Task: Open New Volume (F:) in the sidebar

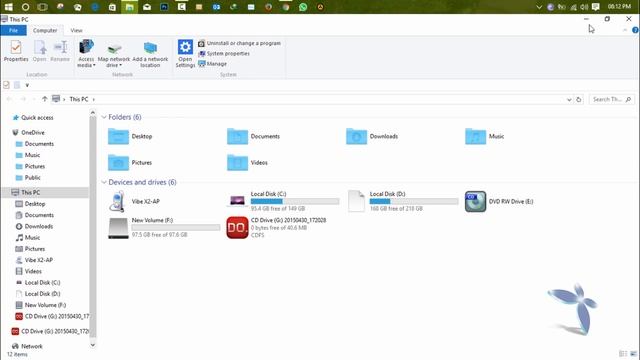Action: click(41, 305)
